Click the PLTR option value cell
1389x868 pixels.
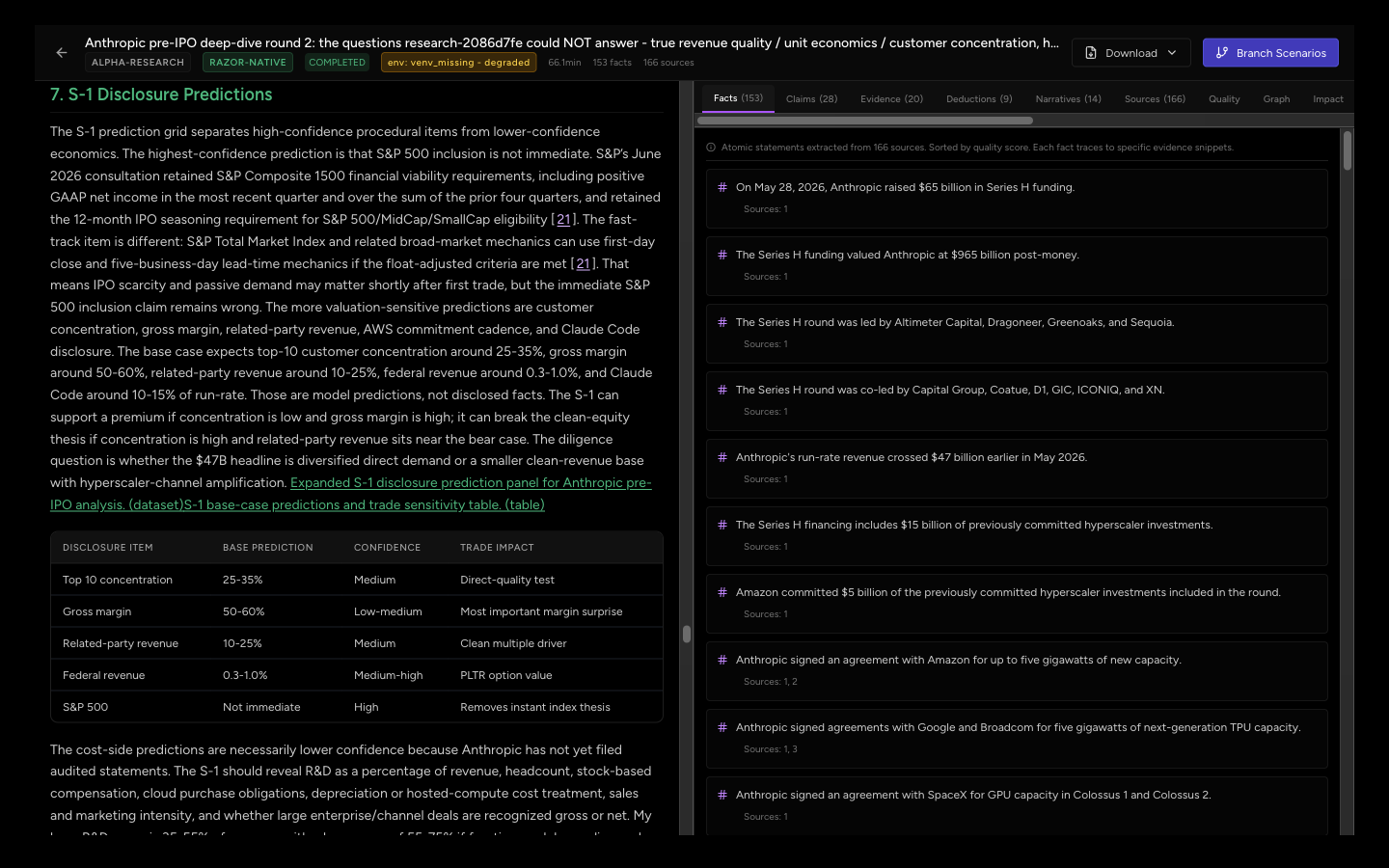[506, 675]
